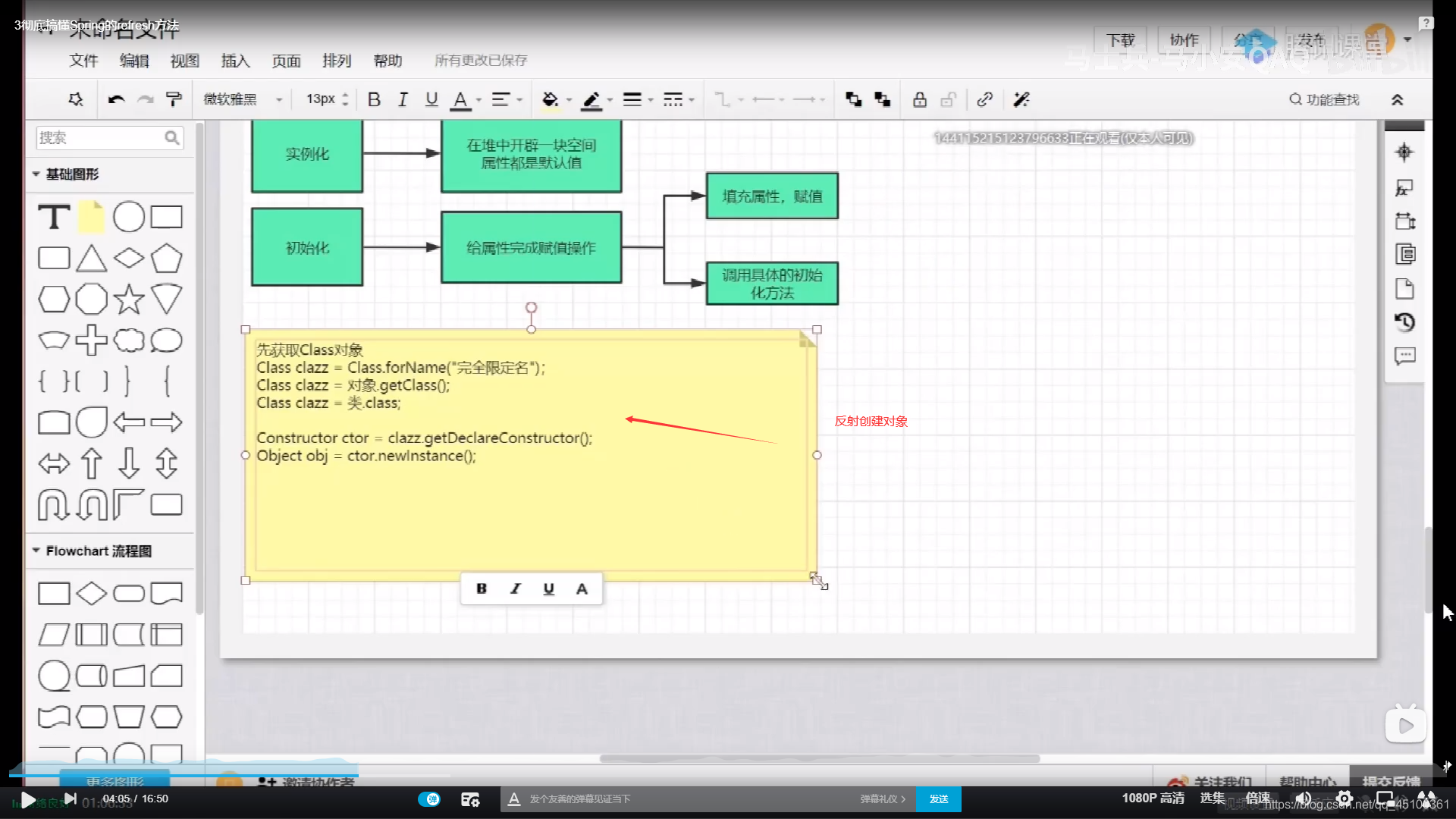Click the play button in video player
Image resolution: width=1456 pixels, height=819 pixels.
point(28,799)
